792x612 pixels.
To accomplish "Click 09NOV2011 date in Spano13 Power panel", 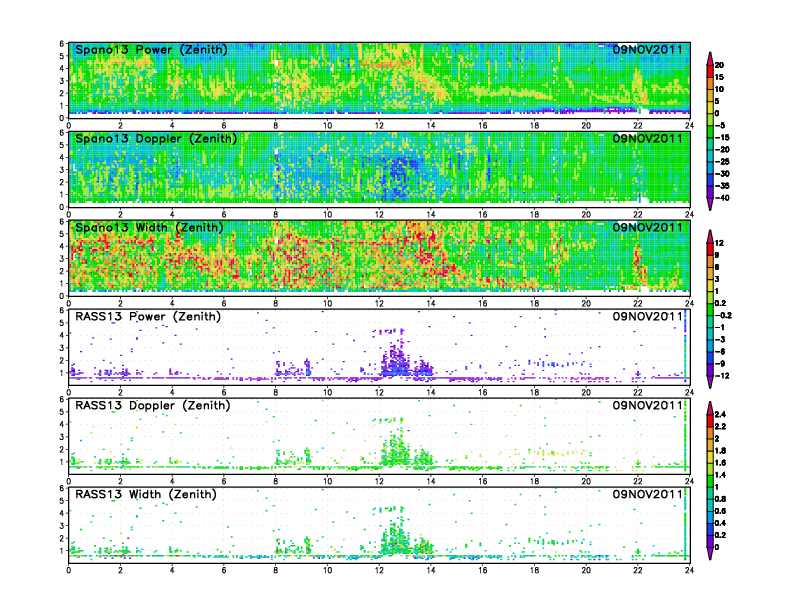I will [648, 49].
